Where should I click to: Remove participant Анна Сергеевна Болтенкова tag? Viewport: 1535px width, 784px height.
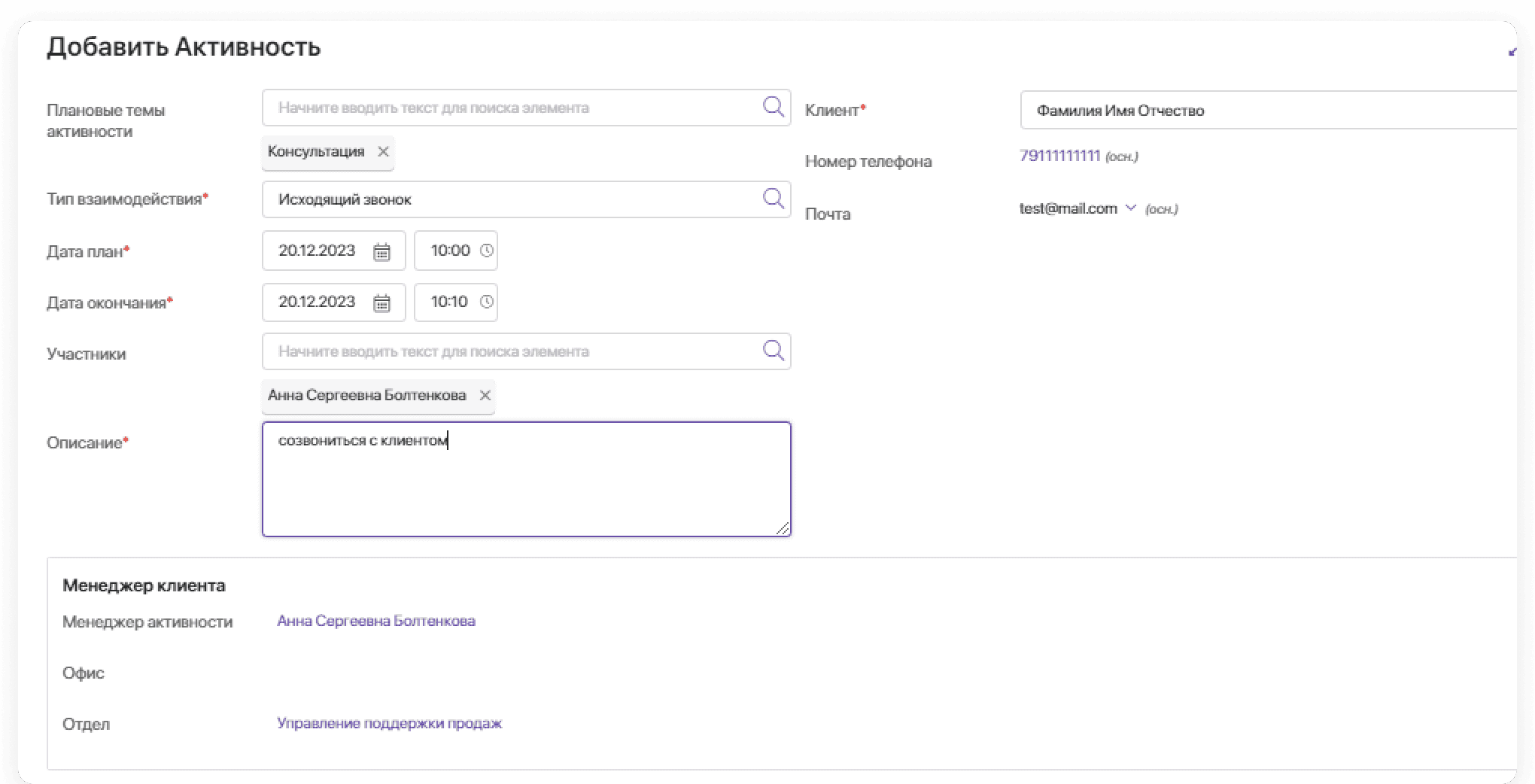pyautogui.click(x=485, y=396)
